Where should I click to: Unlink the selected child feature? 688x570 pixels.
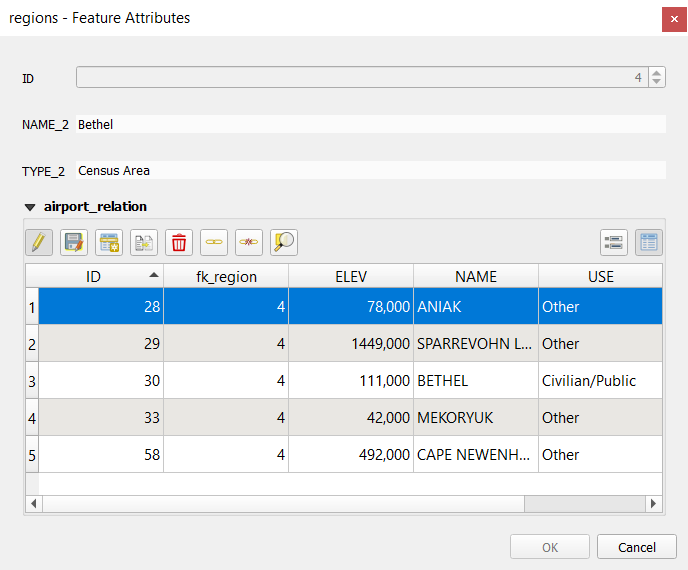[248, 242]
